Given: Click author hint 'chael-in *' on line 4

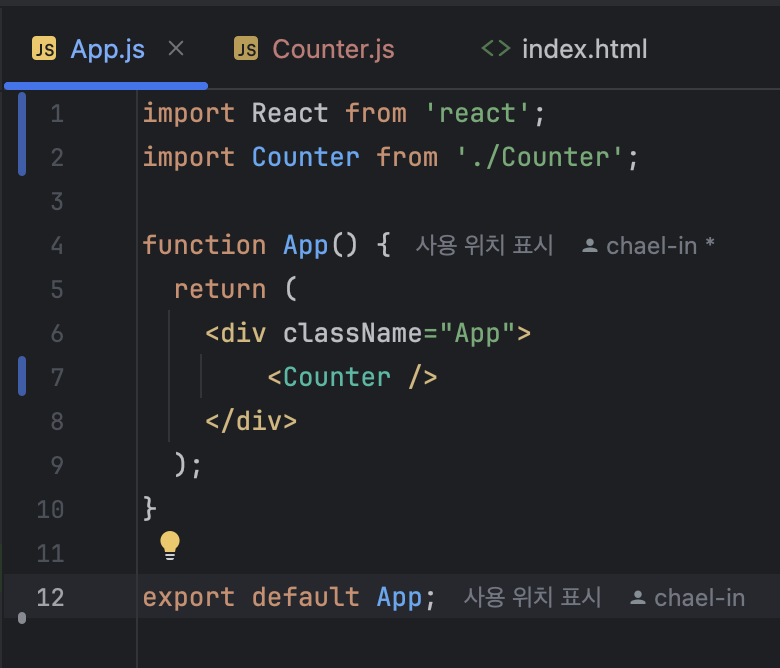Looking at the screenshot, I should (660, 246).
